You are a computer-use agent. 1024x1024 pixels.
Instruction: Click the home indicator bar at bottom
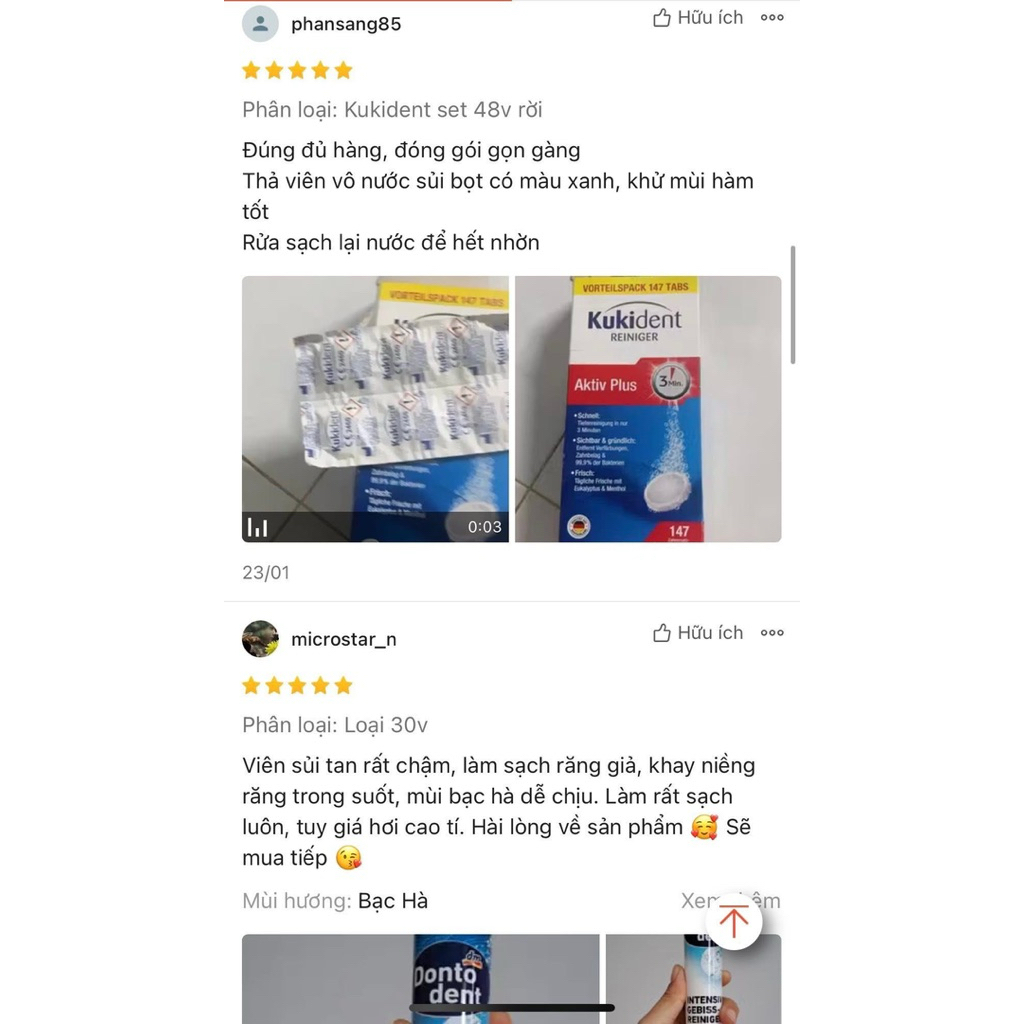tap(512, 1008)
